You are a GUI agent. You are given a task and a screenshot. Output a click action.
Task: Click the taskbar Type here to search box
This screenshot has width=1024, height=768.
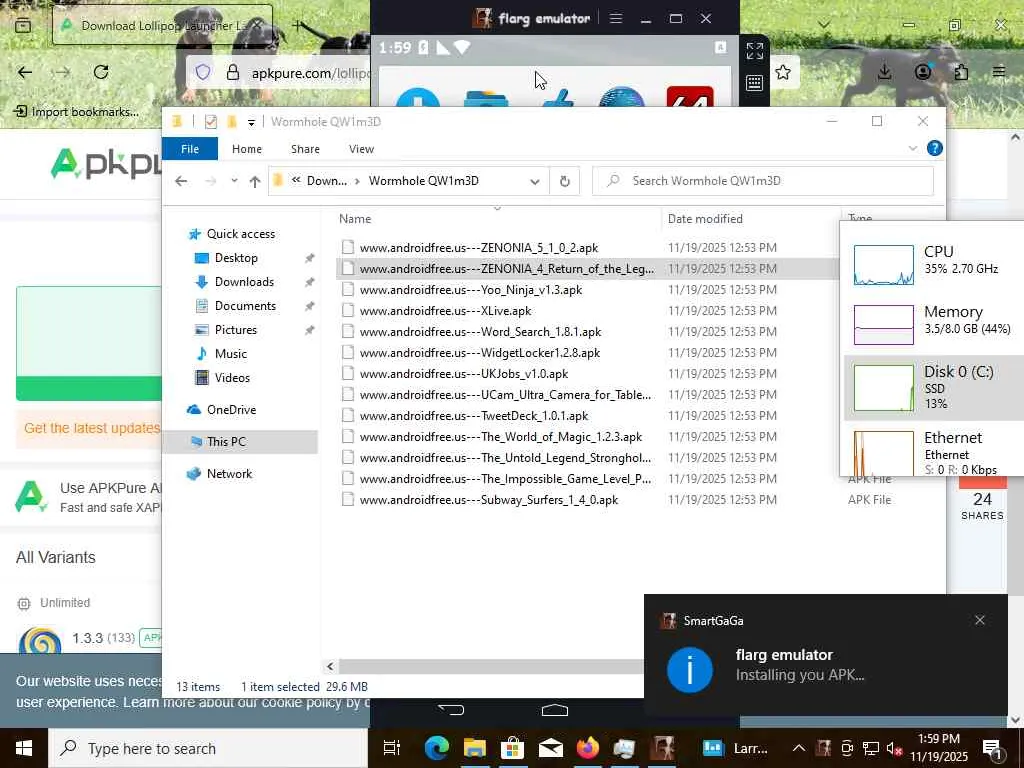coord(209,748)
